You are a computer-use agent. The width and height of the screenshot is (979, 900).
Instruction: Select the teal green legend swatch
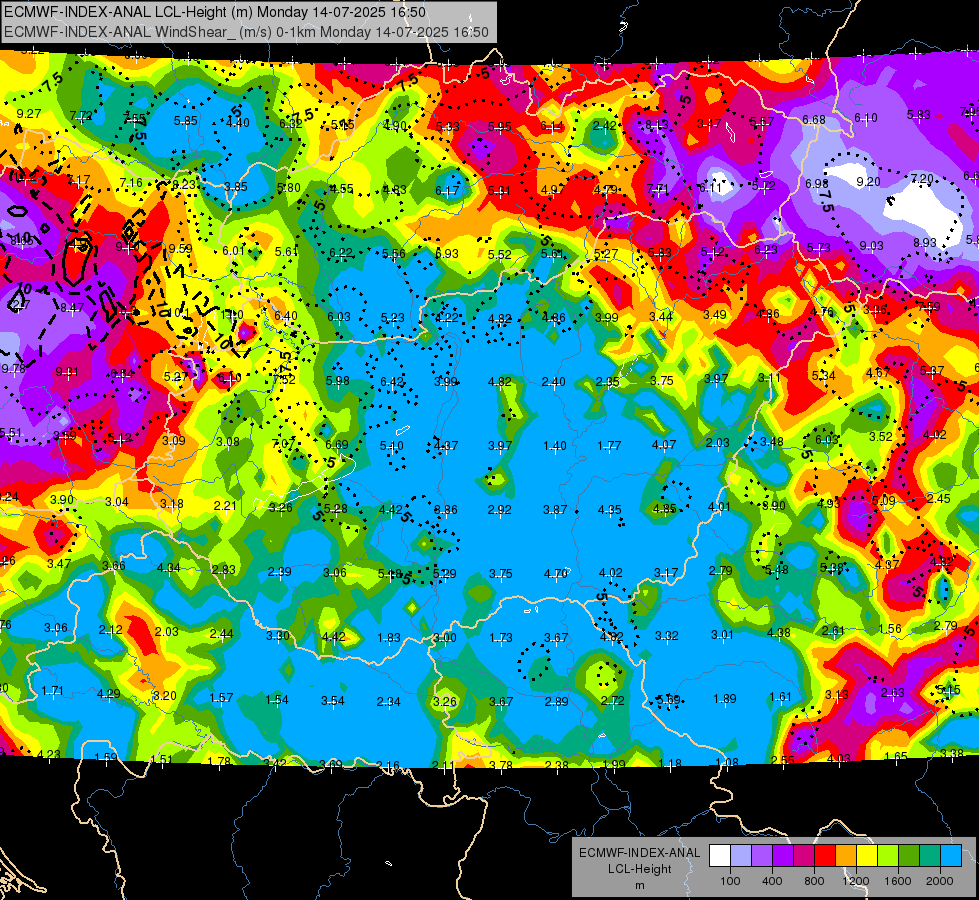click(x=930, y=856)
